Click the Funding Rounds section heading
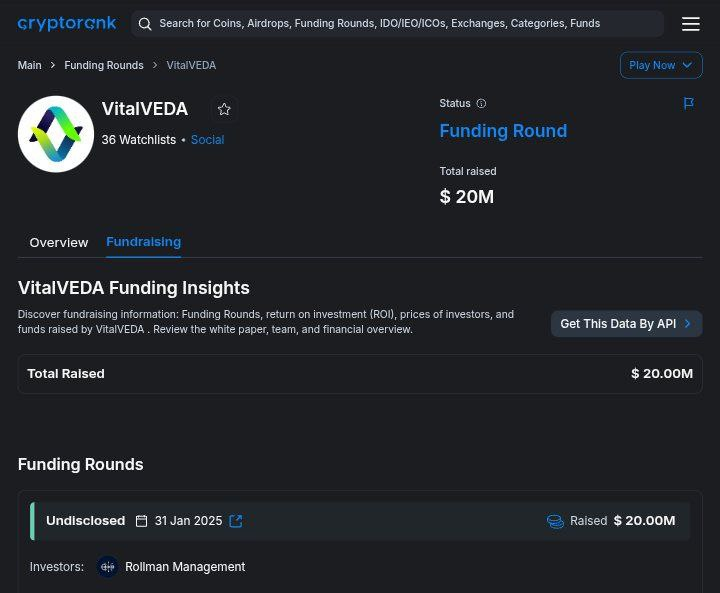The height and width of the screenshot is (593, 720). [x=80, y=464]
